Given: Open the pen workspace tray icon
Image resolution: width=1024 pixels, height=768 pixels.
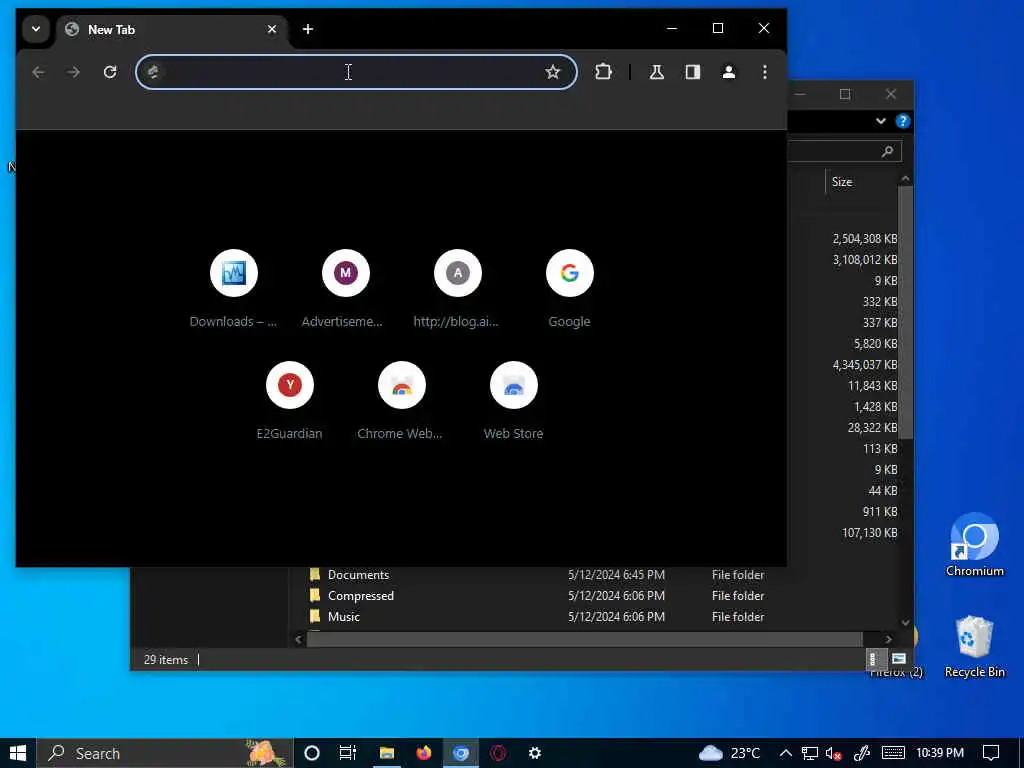Looking at the screenshot, I should tap(862, 753).
